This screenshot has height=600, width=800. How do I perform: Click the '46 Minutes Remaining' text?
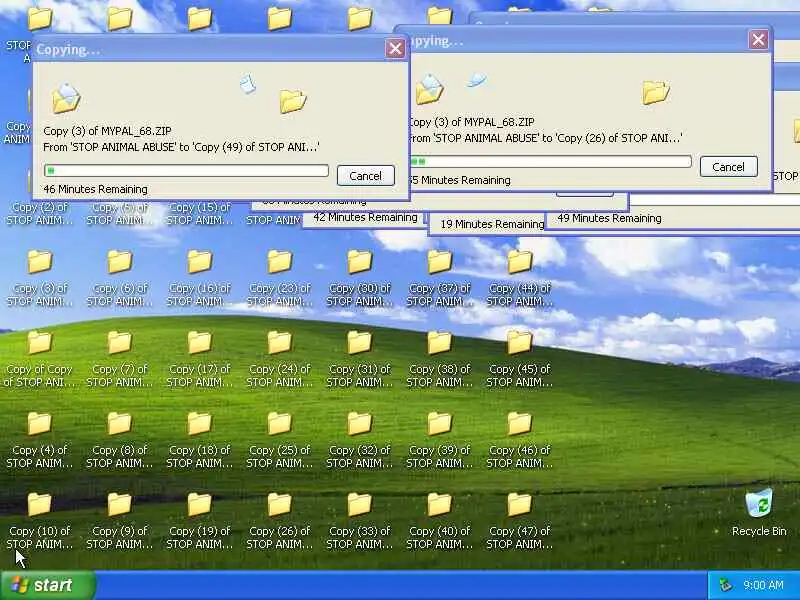(95, 189)
